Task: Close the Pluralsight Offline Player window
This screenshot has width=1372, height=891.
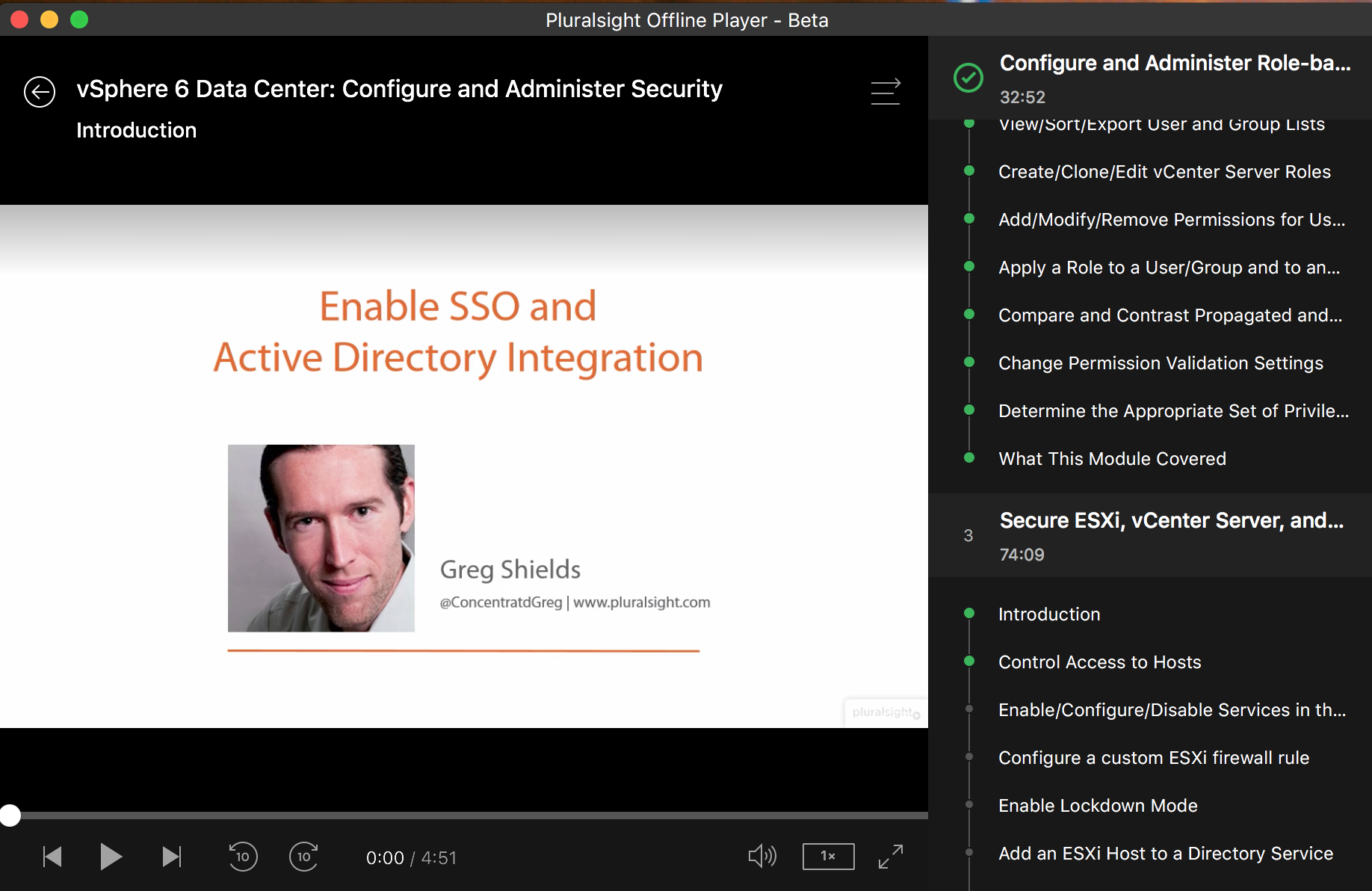Action: tap(19, 19)
